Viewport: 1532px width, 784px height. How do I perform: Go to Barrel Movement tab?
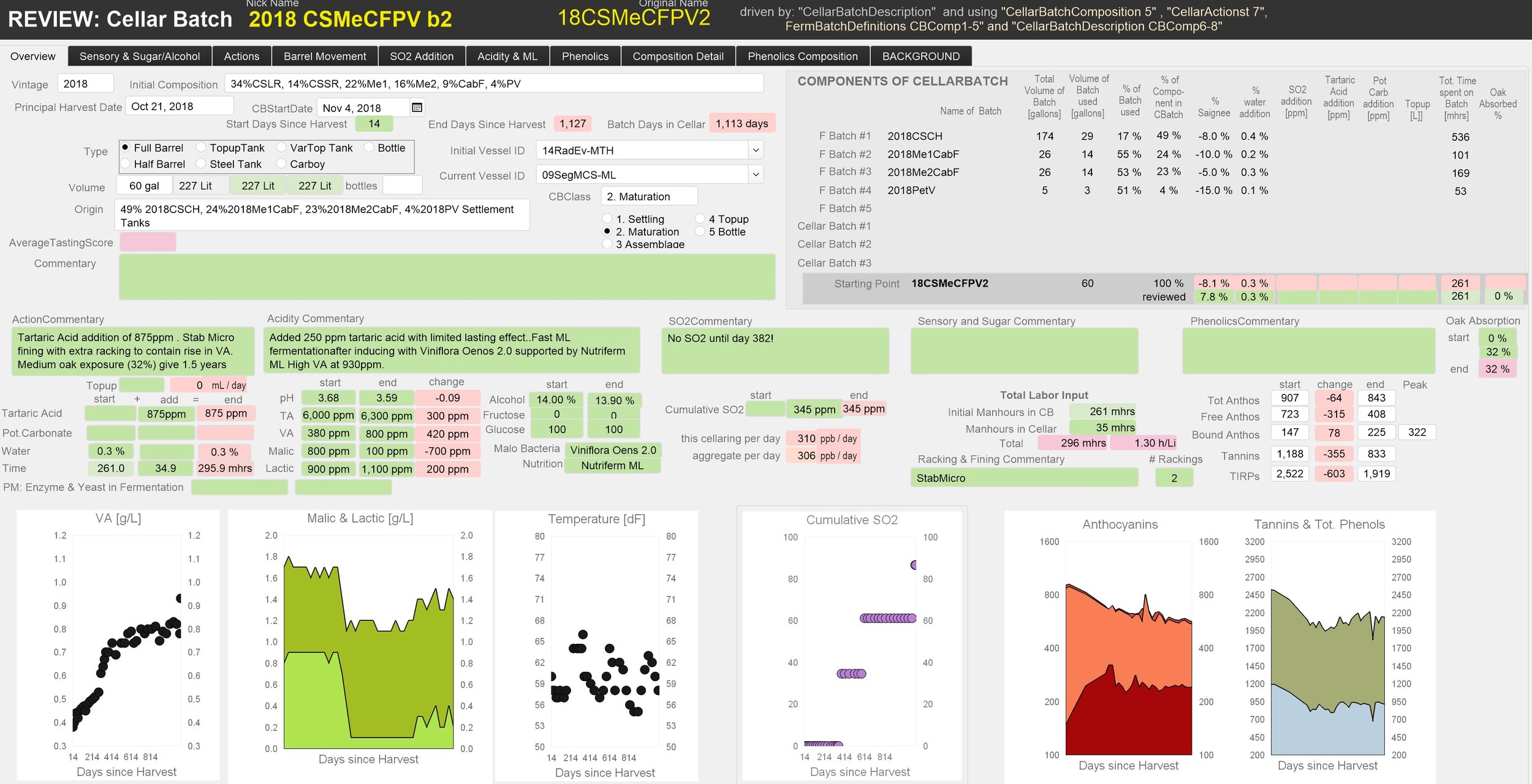325,56
